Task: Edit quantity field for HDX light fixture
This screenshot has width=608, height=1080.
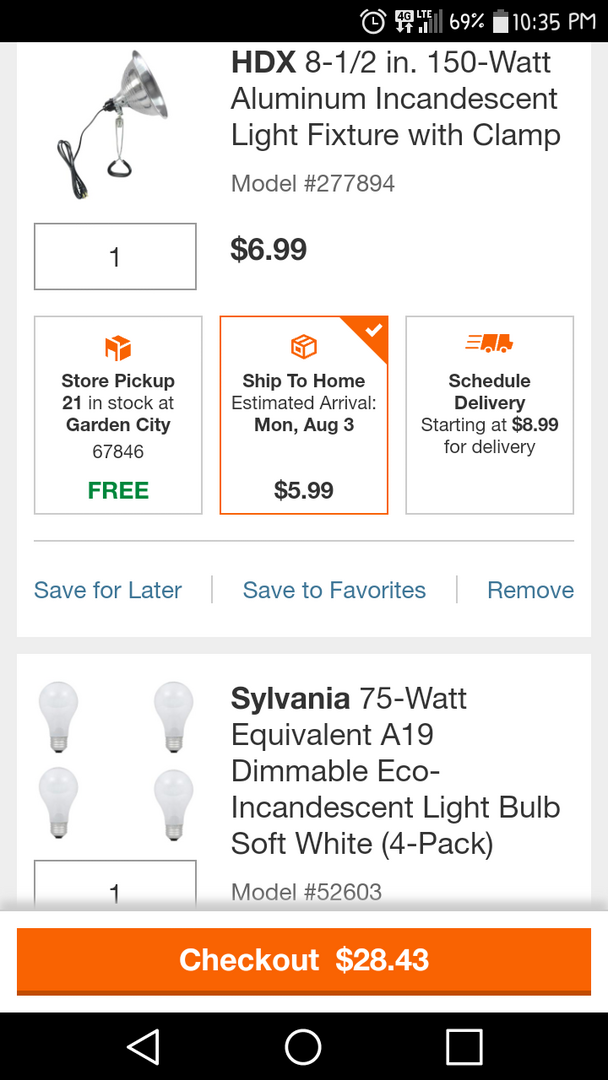Action: tap(115, 257)
